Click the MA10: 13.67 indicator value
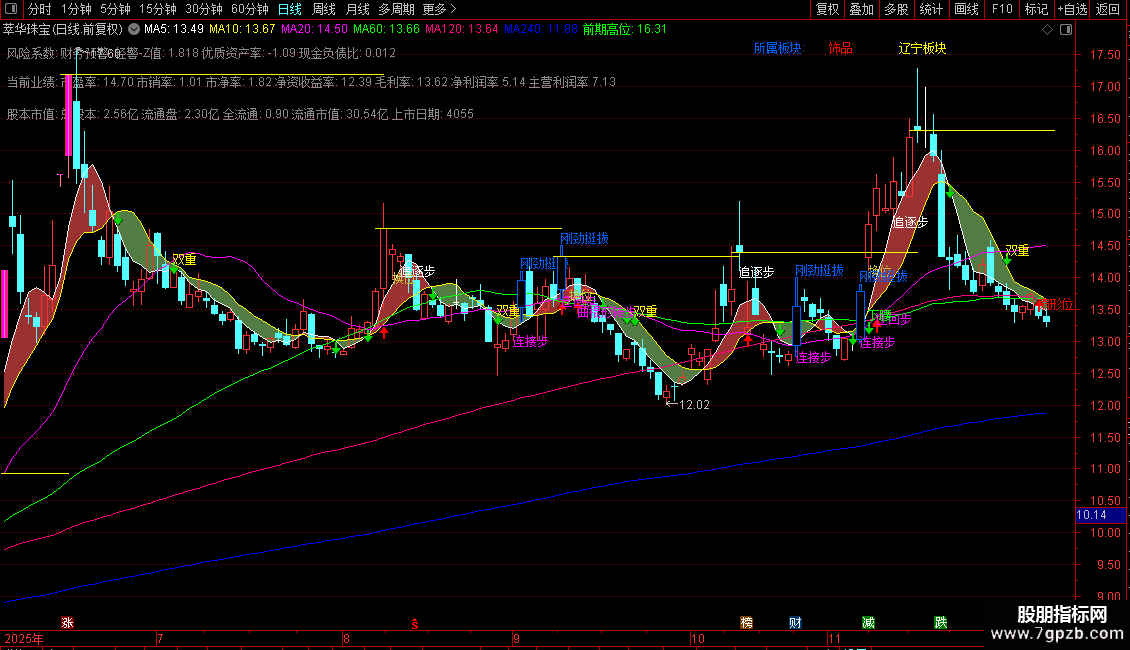This screenshot has height=650, width=1130. pyautogui.click(x=242, y=30)
